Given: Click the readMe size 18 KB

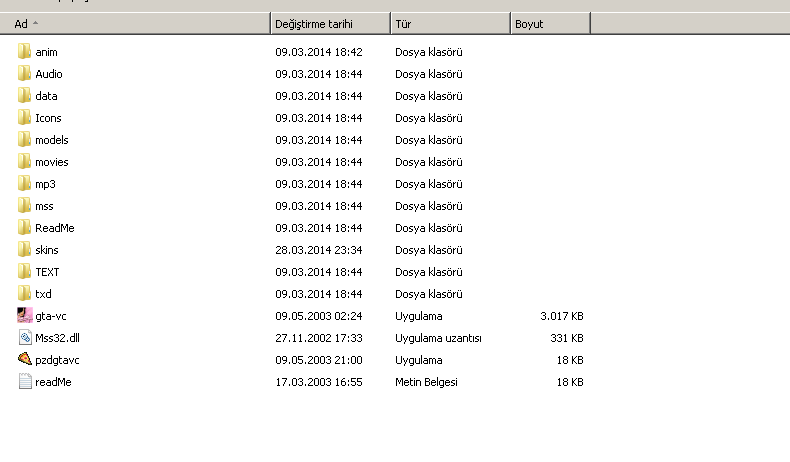Looking at the screenshot, I should (x=570, y=382).
